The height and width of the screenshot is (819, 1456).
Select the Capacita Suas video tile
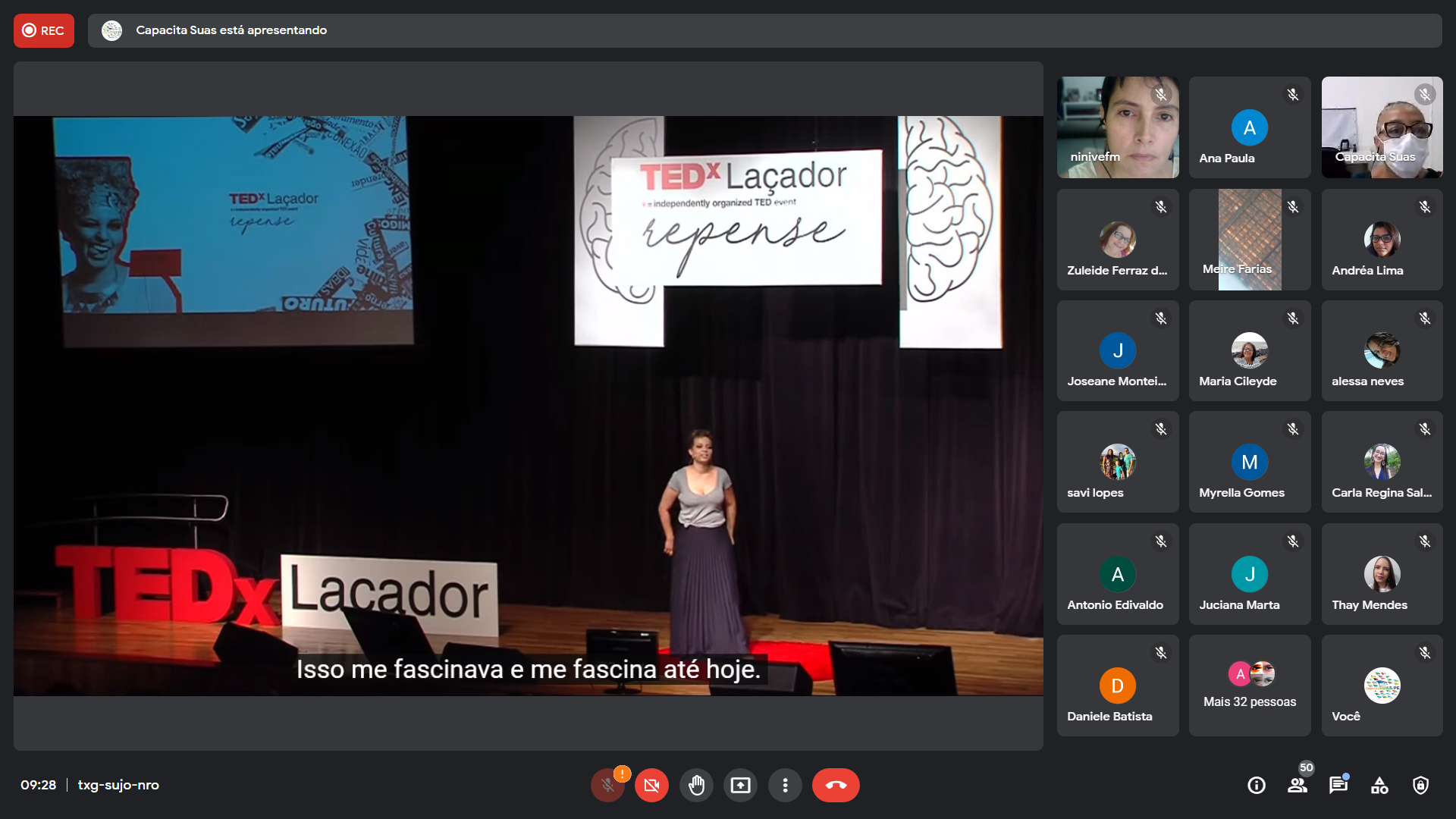tap(1381, 127)
